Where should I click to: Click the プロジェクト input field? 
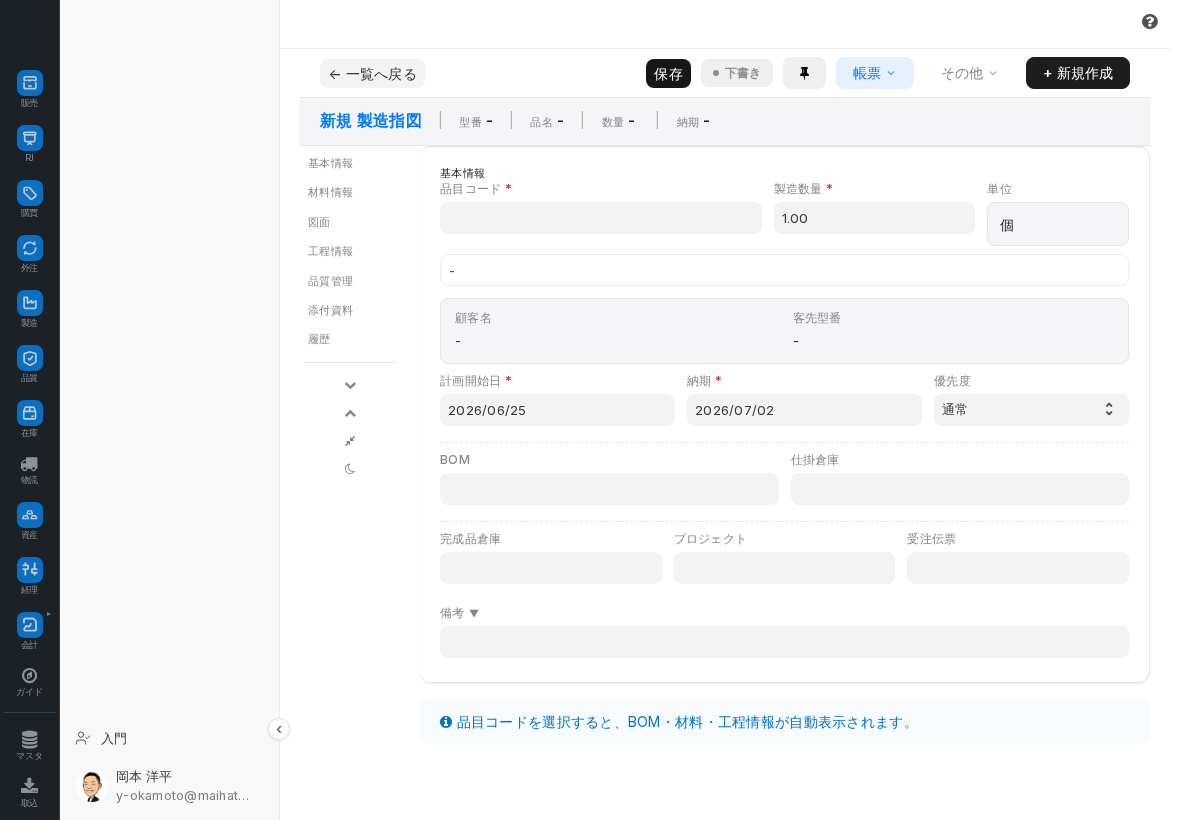[784, 568]
